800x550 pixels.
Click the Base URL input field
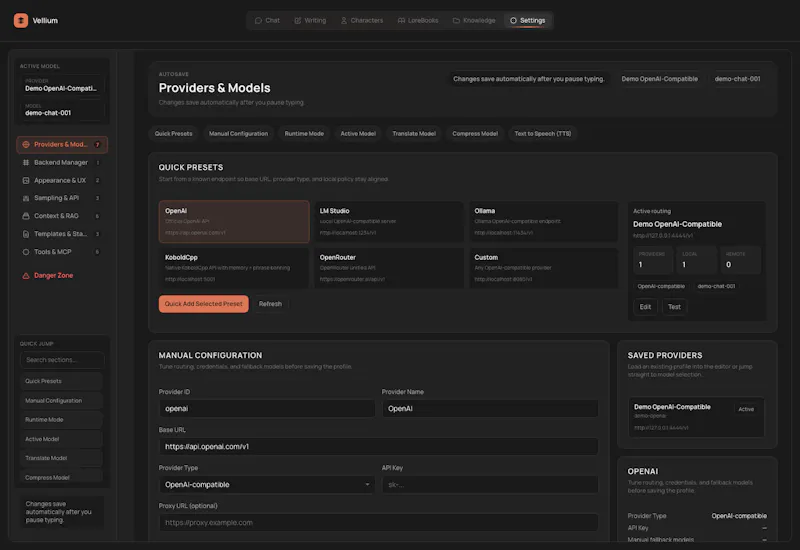point(379,446)
